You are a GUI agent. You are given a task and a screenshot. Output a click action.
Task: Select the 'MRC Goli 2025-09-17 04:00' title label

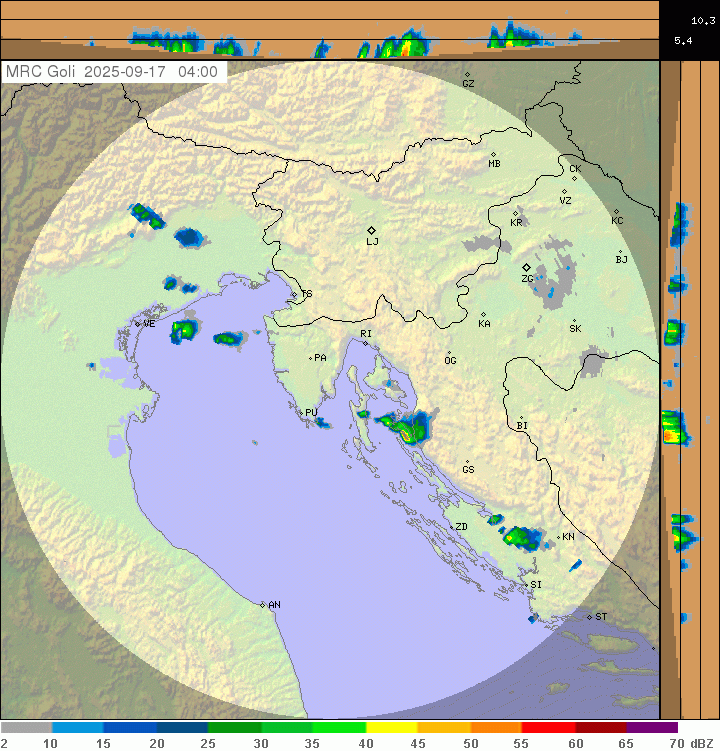(x=112, y=72)
